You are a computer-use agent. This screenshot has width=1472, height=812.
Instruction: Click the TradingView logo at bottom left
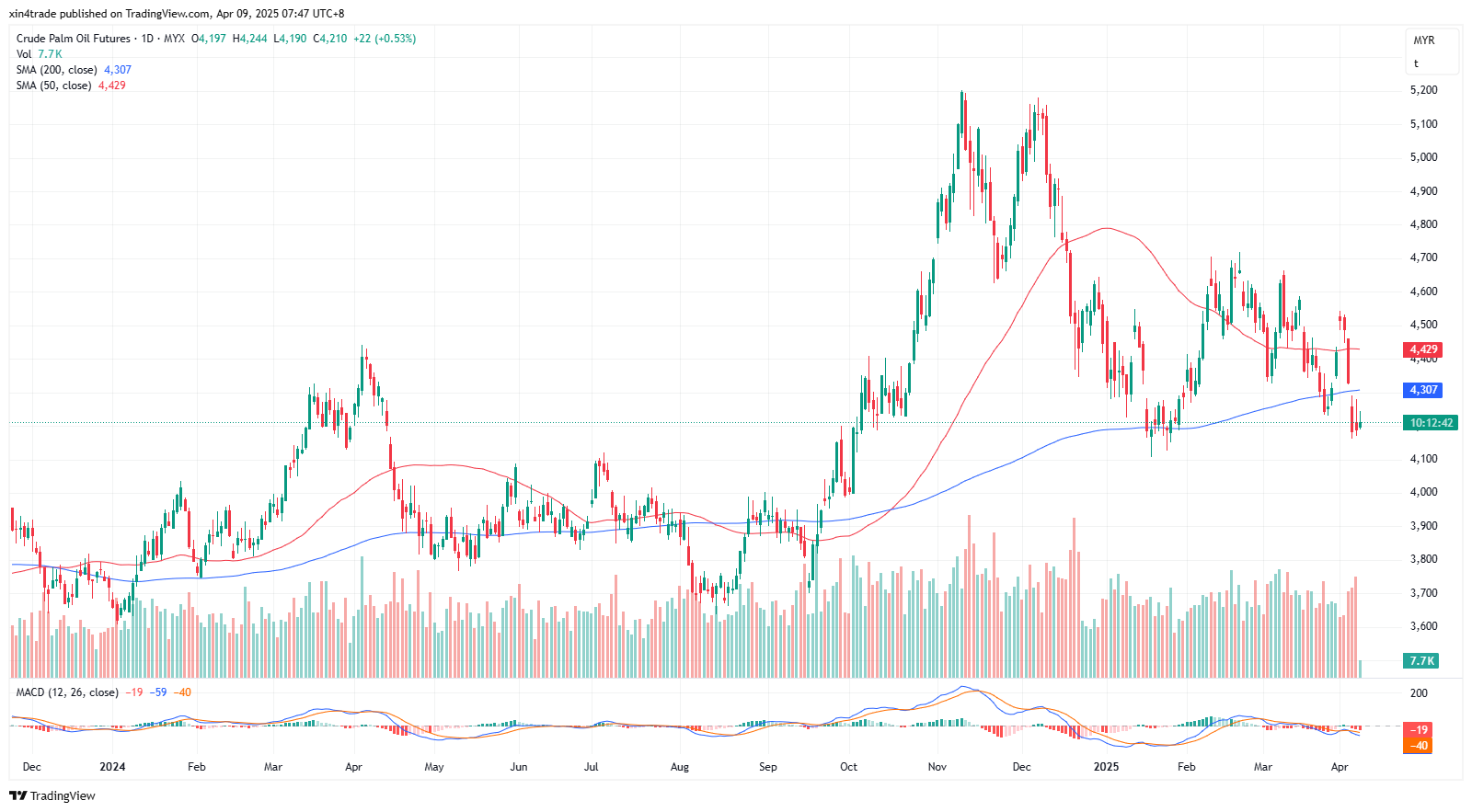point(52,795)
